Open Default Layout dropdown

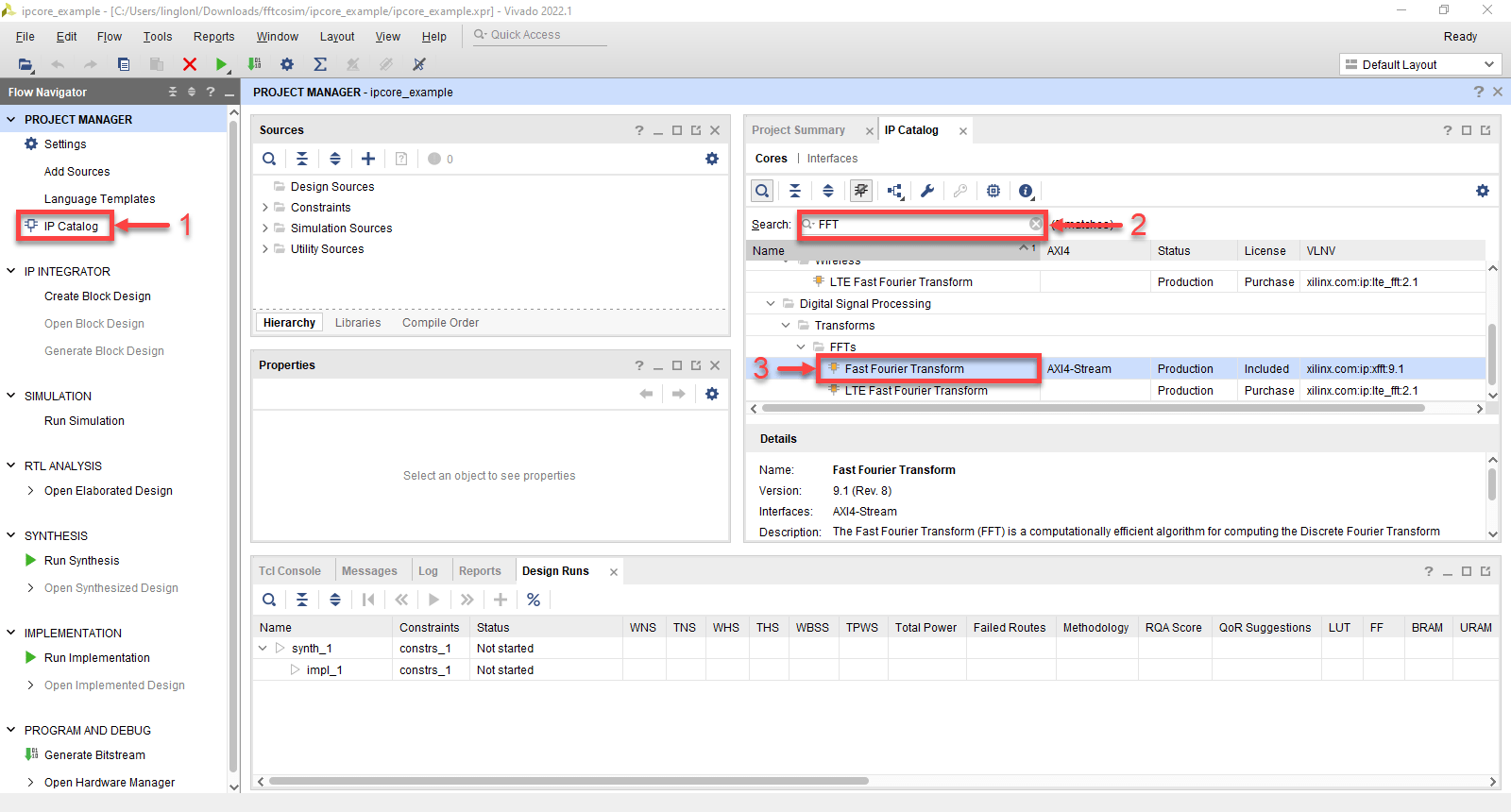[1419, 64]
